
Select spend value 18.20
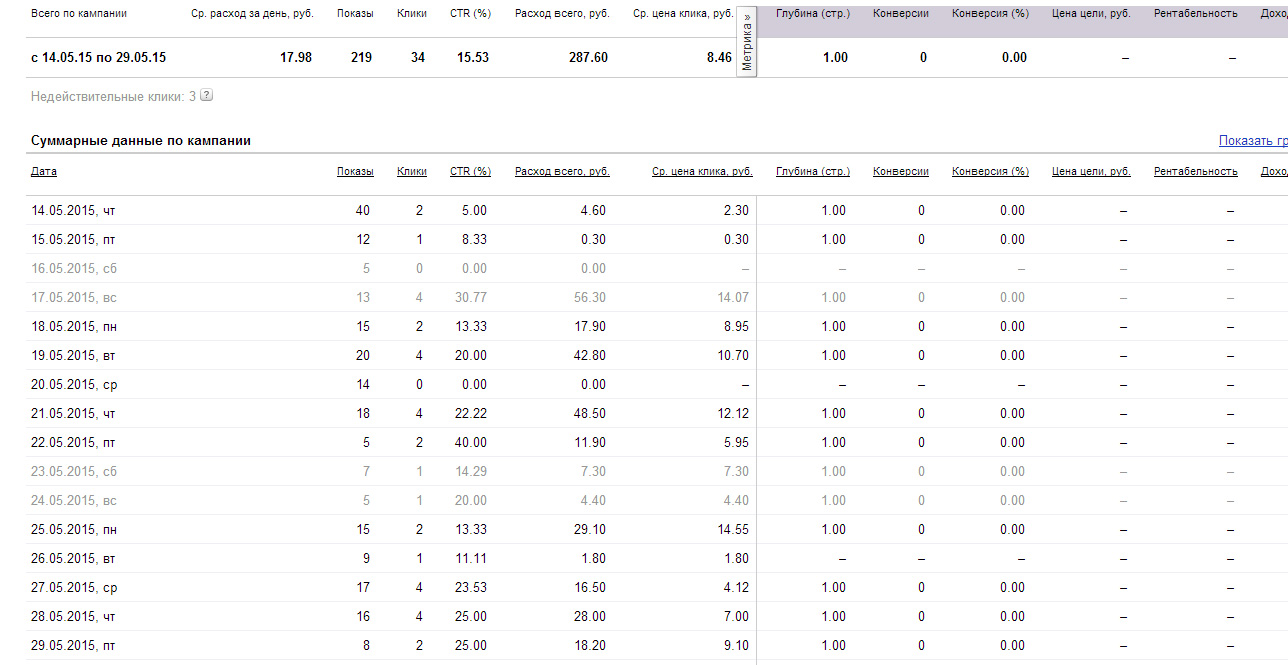pos(589,646)
